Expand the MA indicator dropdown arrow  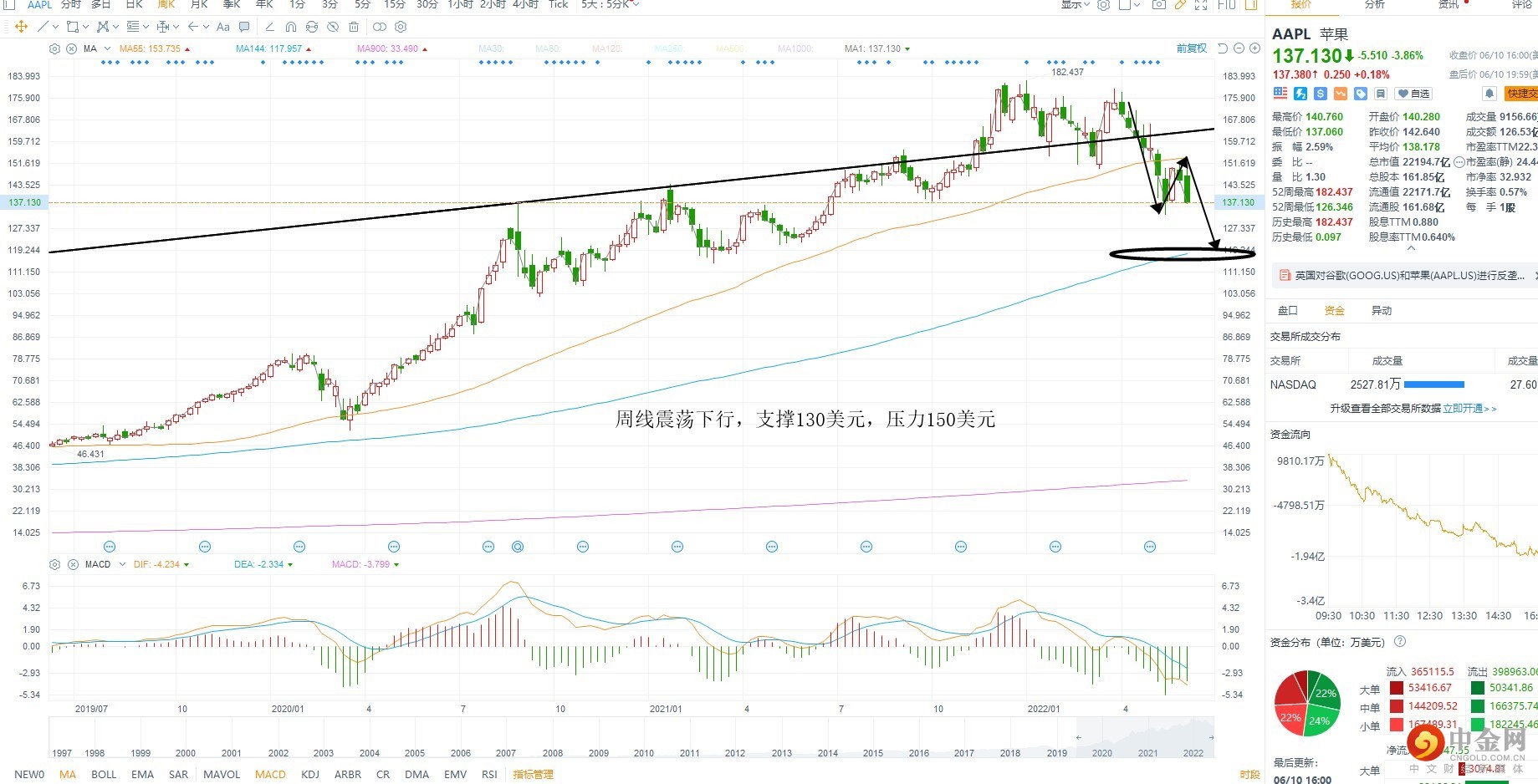pyautogui.click(x=107, y=48)
